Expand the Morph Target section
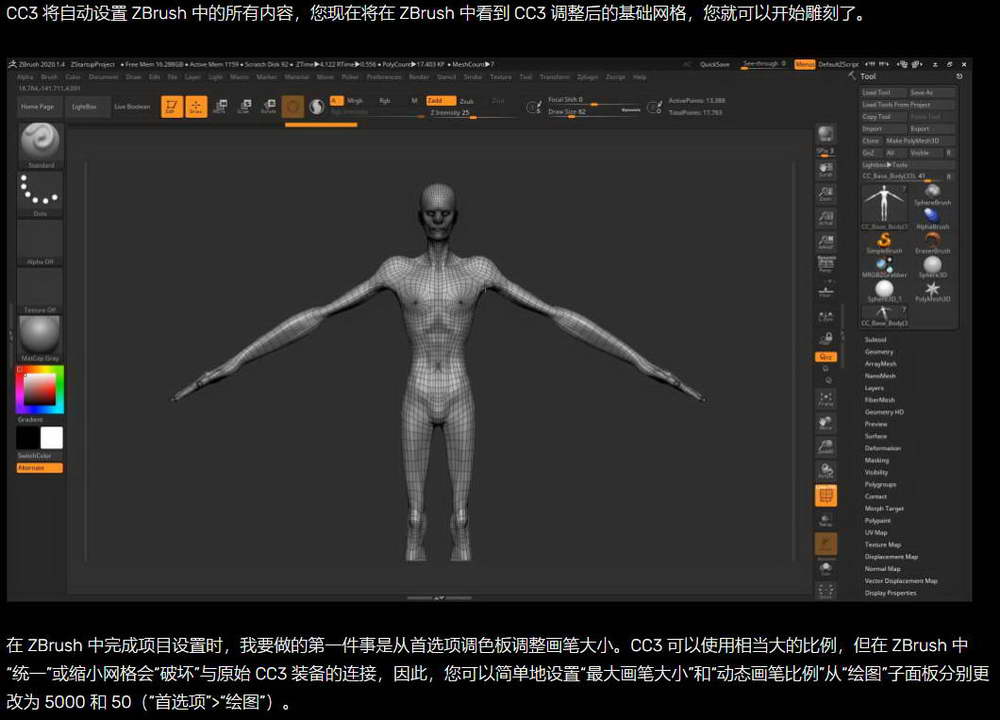1000x720 pixels. (884, 509)
